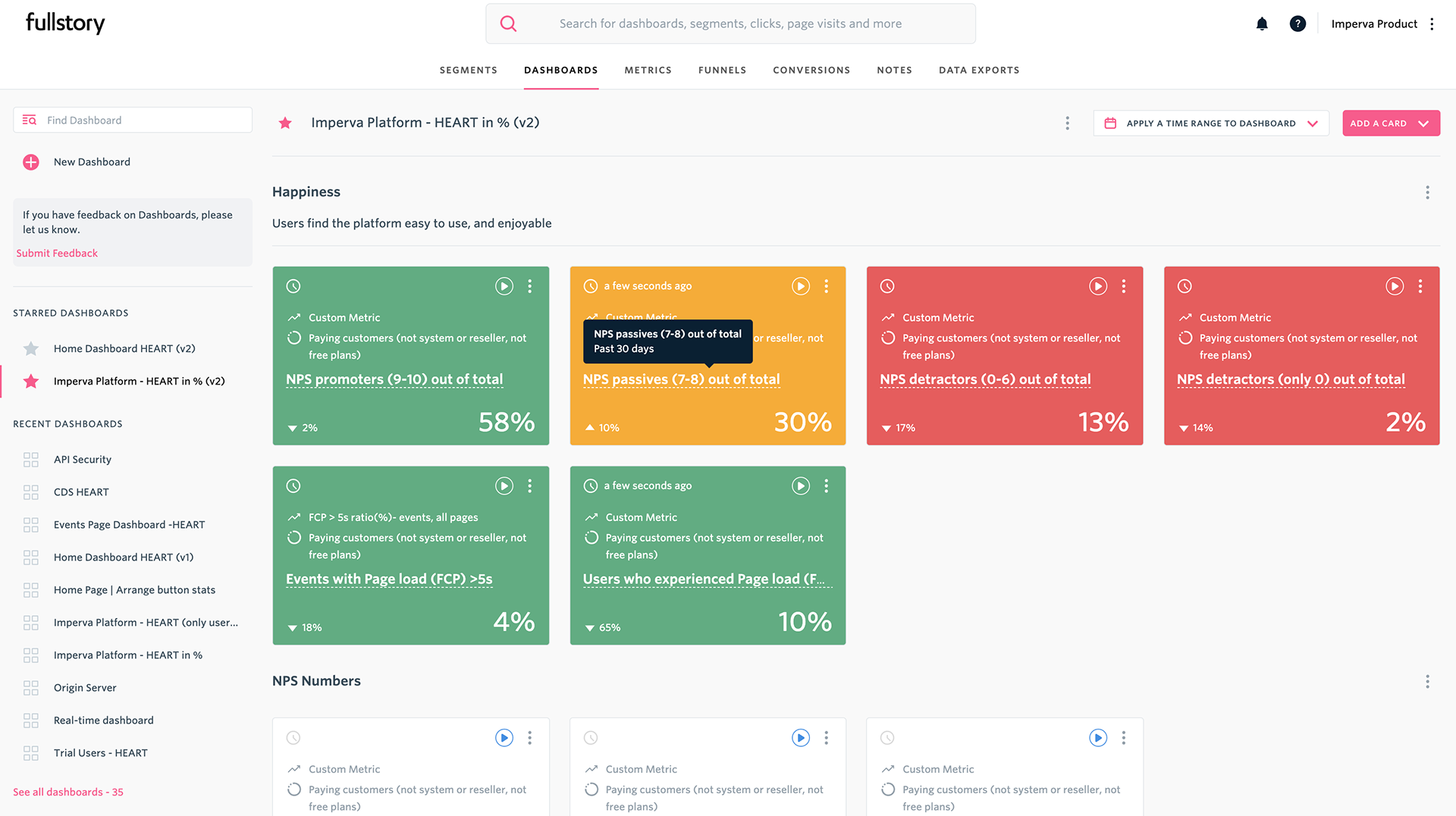Toggle the pink star beside sidebar Imperva Platform (v2)
The height and width of the screenshot is (816, 1456).
31,381
